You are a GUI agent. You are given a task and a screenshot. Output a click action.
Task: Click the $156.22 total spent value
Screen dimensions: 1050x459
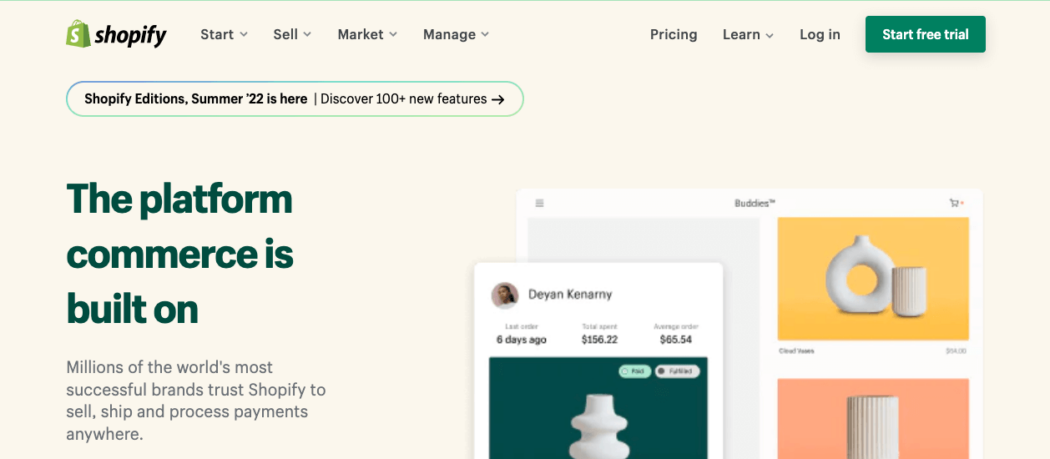coord(599,340)
